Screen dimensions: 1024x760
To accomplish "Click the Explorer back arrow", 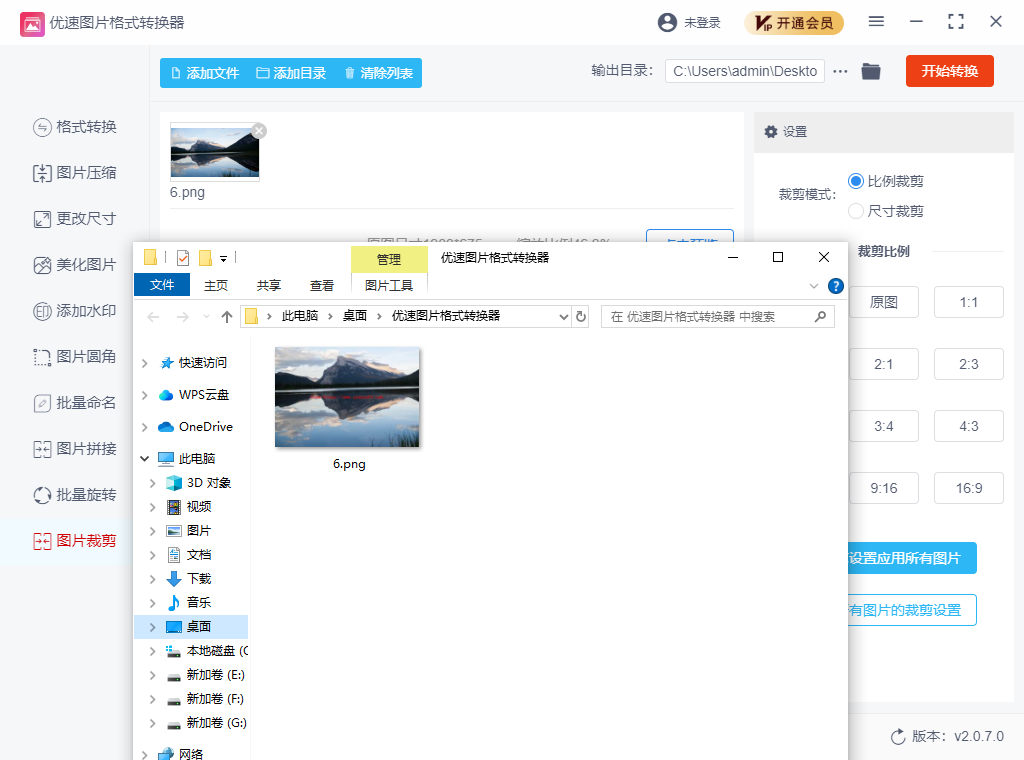I will pos(153,317).
